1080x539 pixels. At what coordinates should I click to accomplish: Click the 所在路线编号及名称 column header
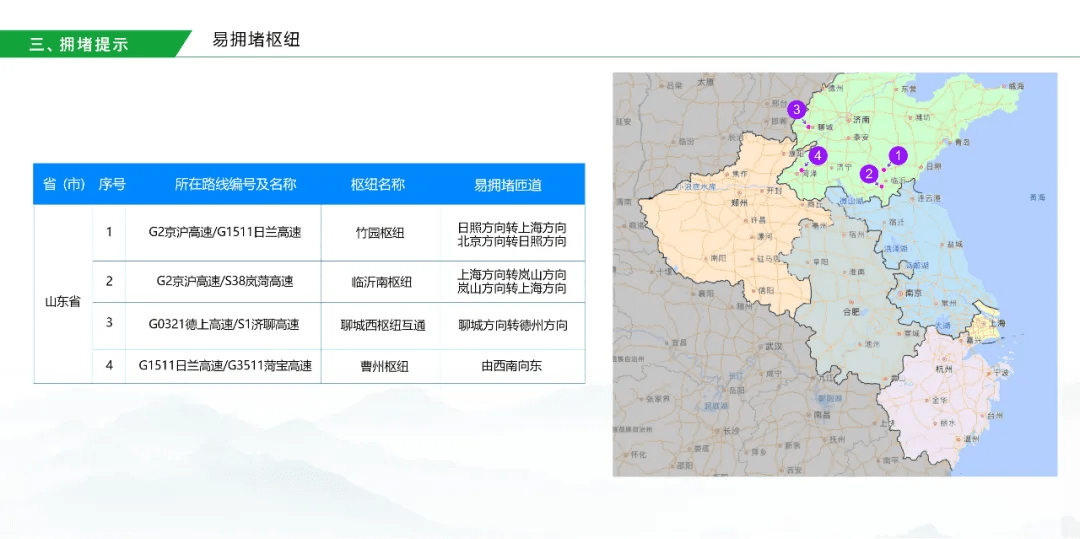coord(235,184)
